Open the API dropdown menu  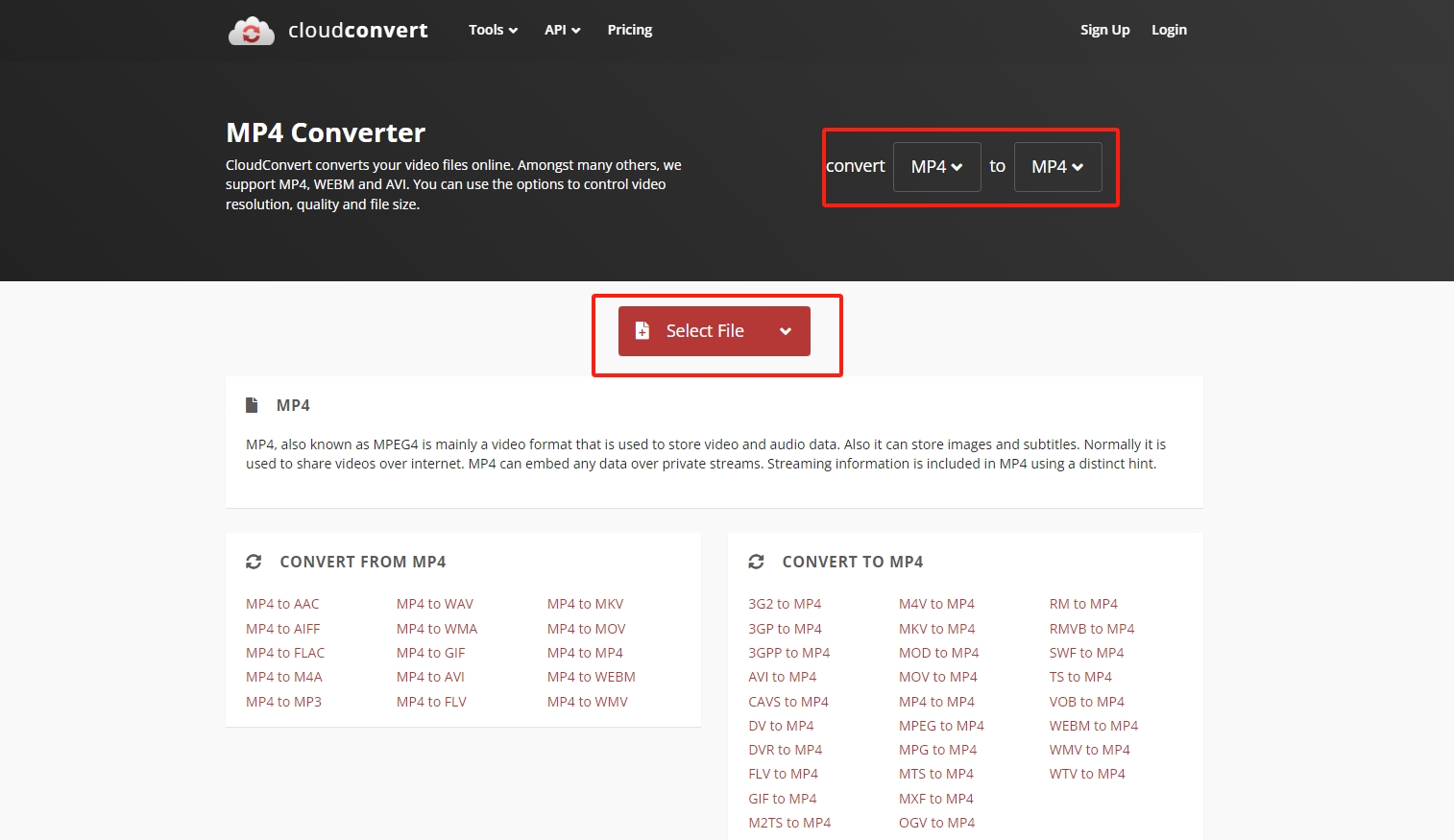(562, 30)
